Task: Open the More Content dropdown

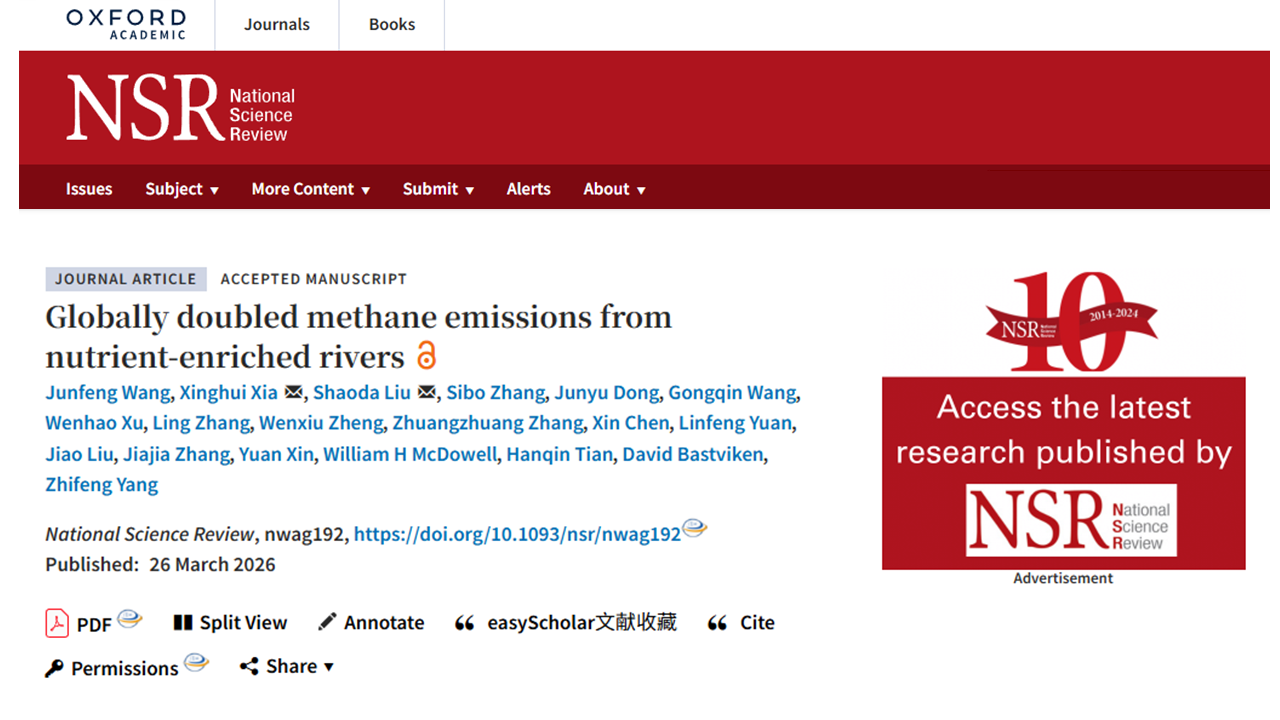Action: 310,189
